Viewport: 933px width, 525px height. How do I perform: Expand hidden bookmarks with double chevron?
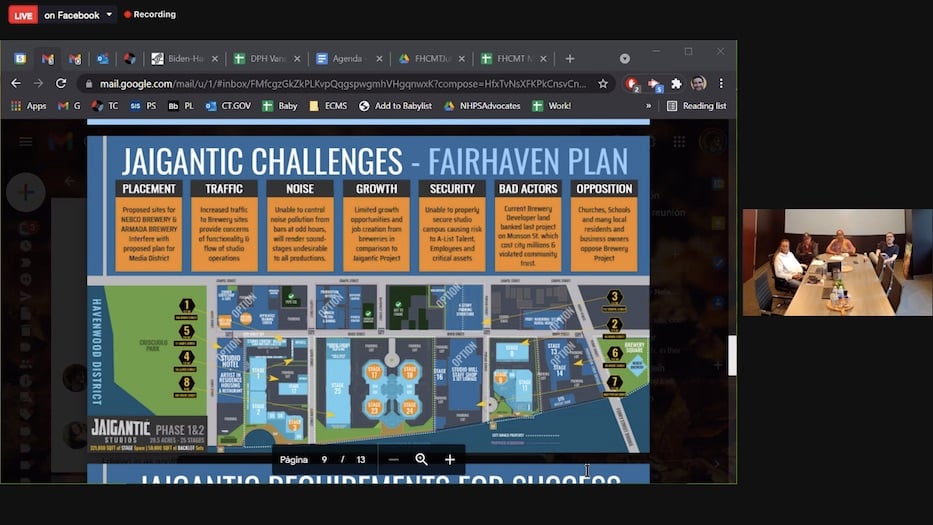click(x=648, y=106)
